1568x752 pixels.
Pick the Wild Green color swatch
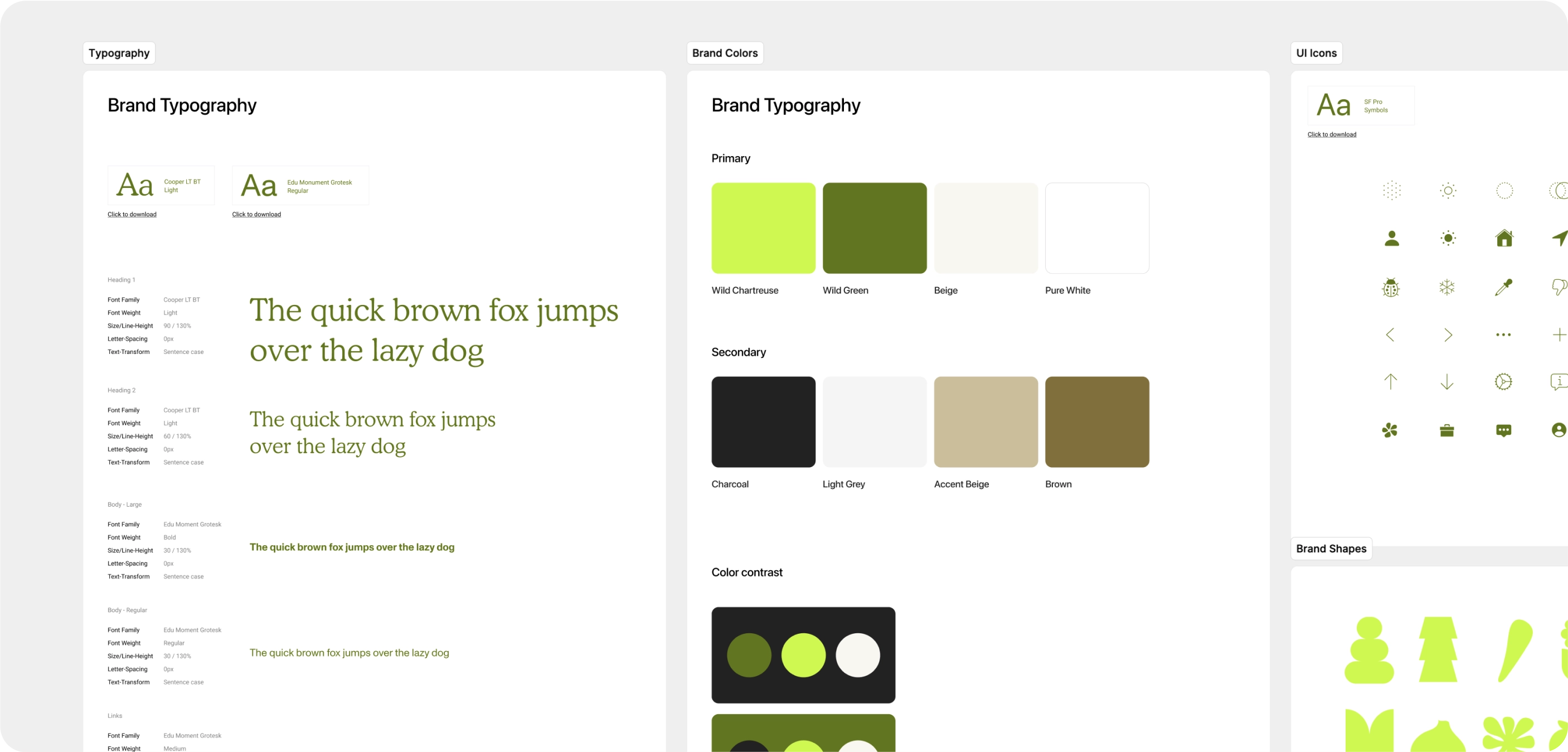tap(875, 229)
